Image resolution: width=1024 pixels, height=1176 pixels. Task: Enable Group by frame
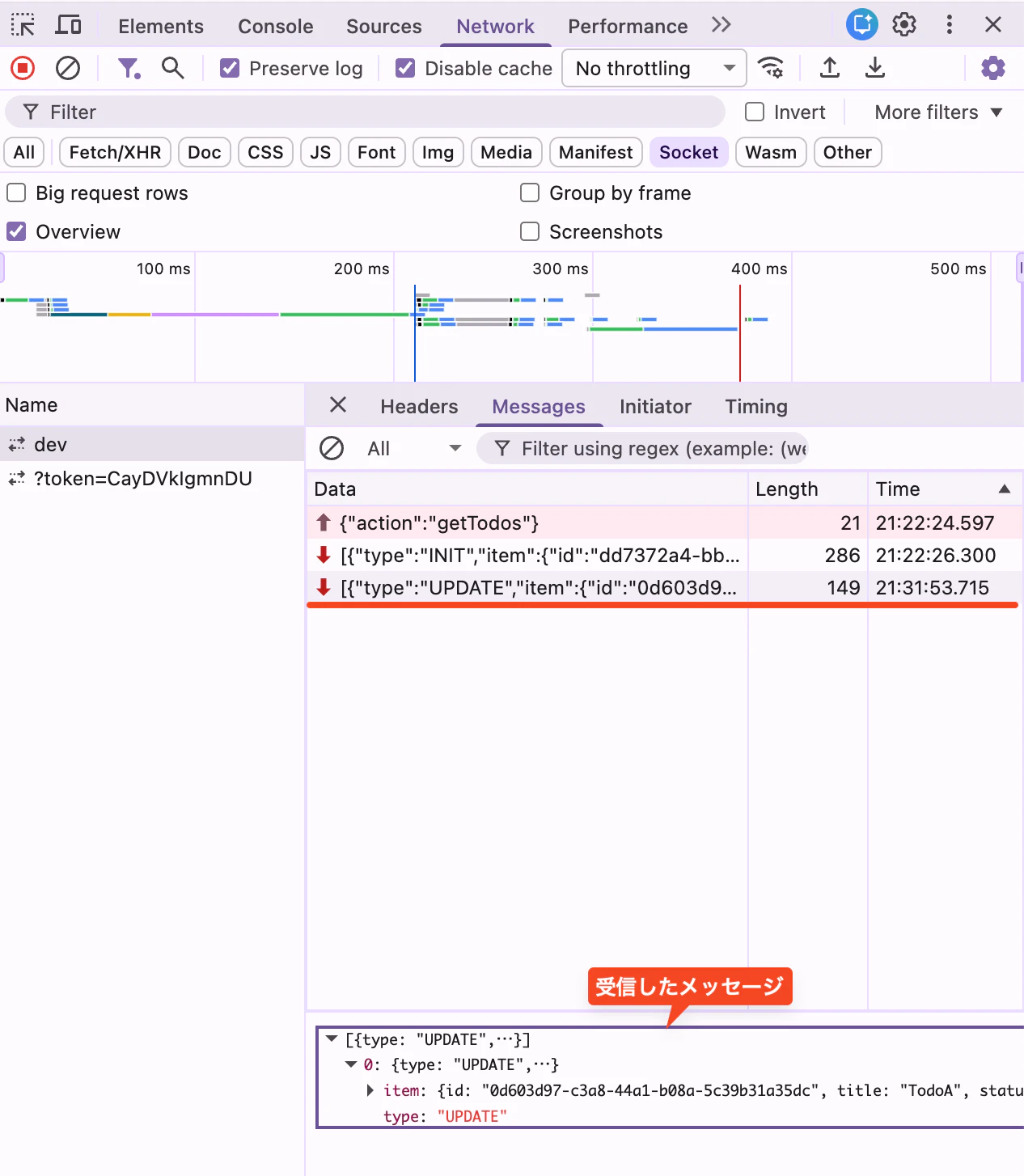coord(530,192)
